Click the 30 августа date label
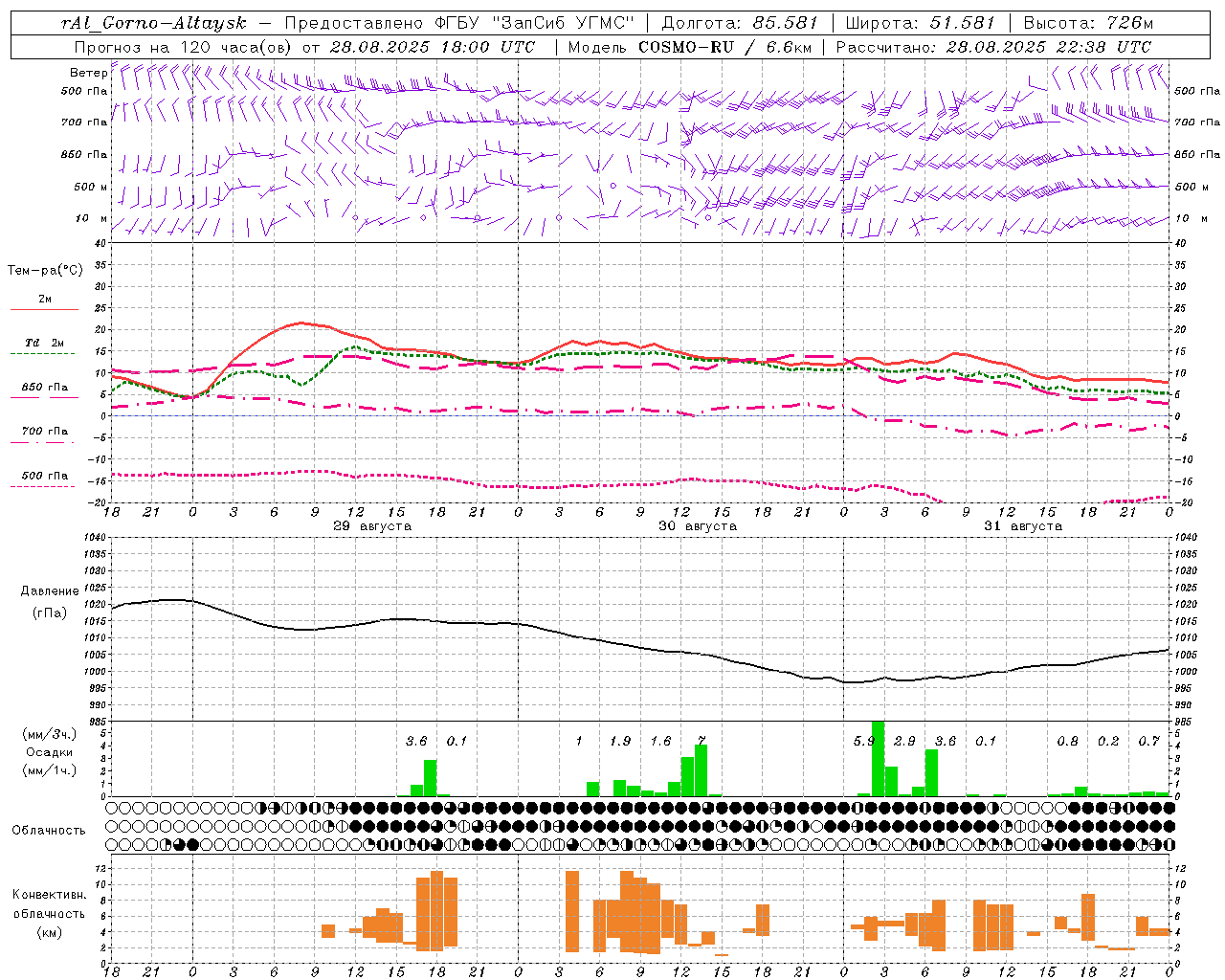This screenshot has height=980, width=1225. [698, 526]
